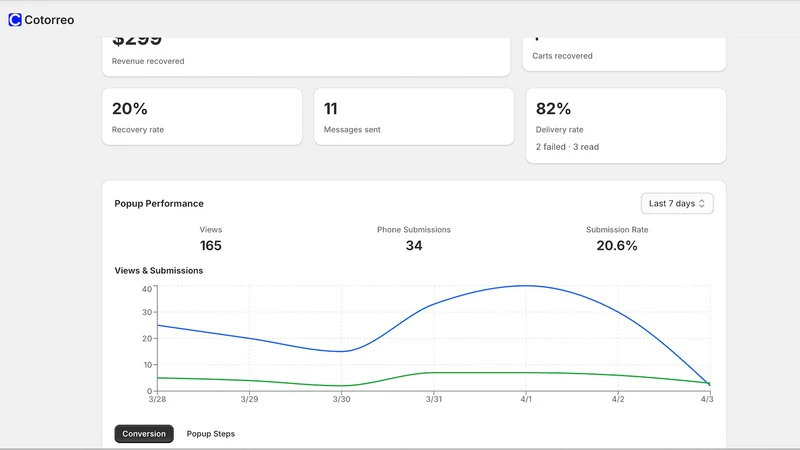Click the Carts recovered label
Viewport: 800px width, 450px height.
pyautogui.click(x=562, y=56)
